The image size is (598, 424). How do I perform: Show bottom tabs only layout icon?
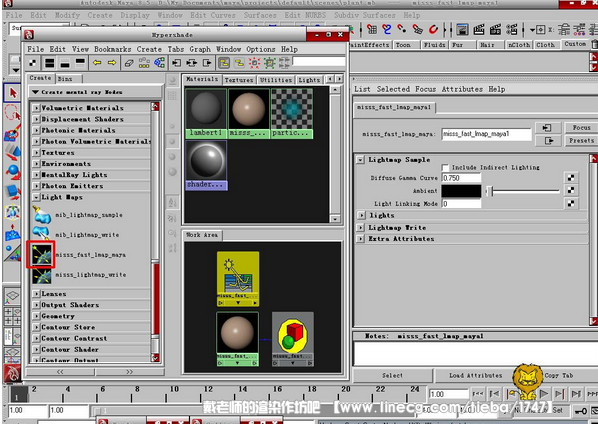65,63
